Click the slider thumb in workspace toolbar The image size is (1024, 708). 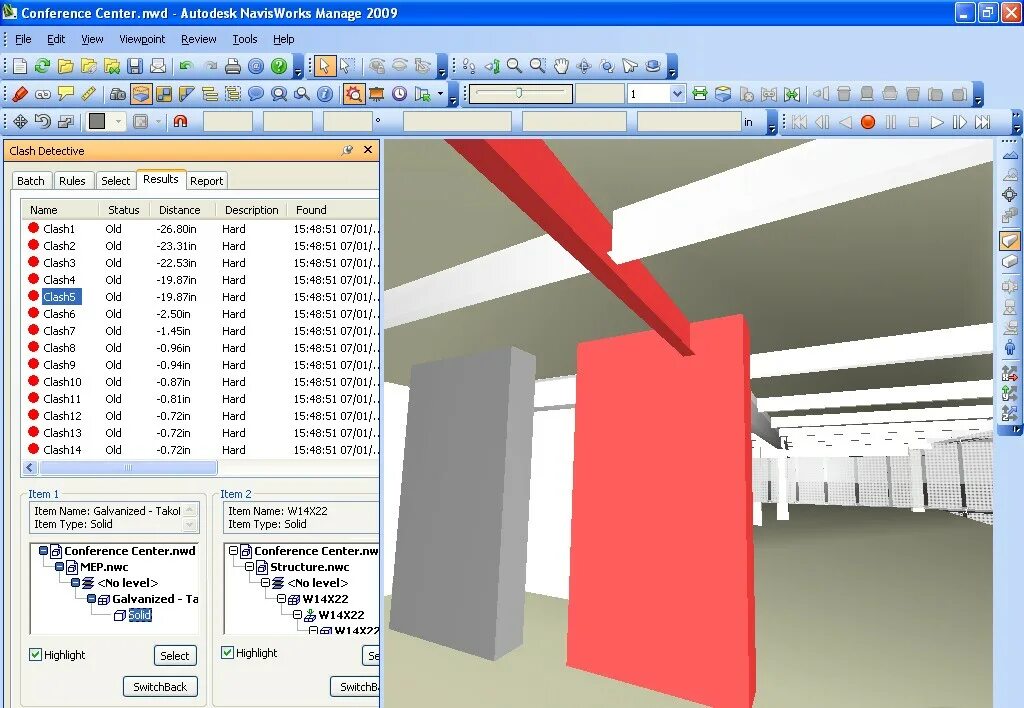[x=519, y=93]
